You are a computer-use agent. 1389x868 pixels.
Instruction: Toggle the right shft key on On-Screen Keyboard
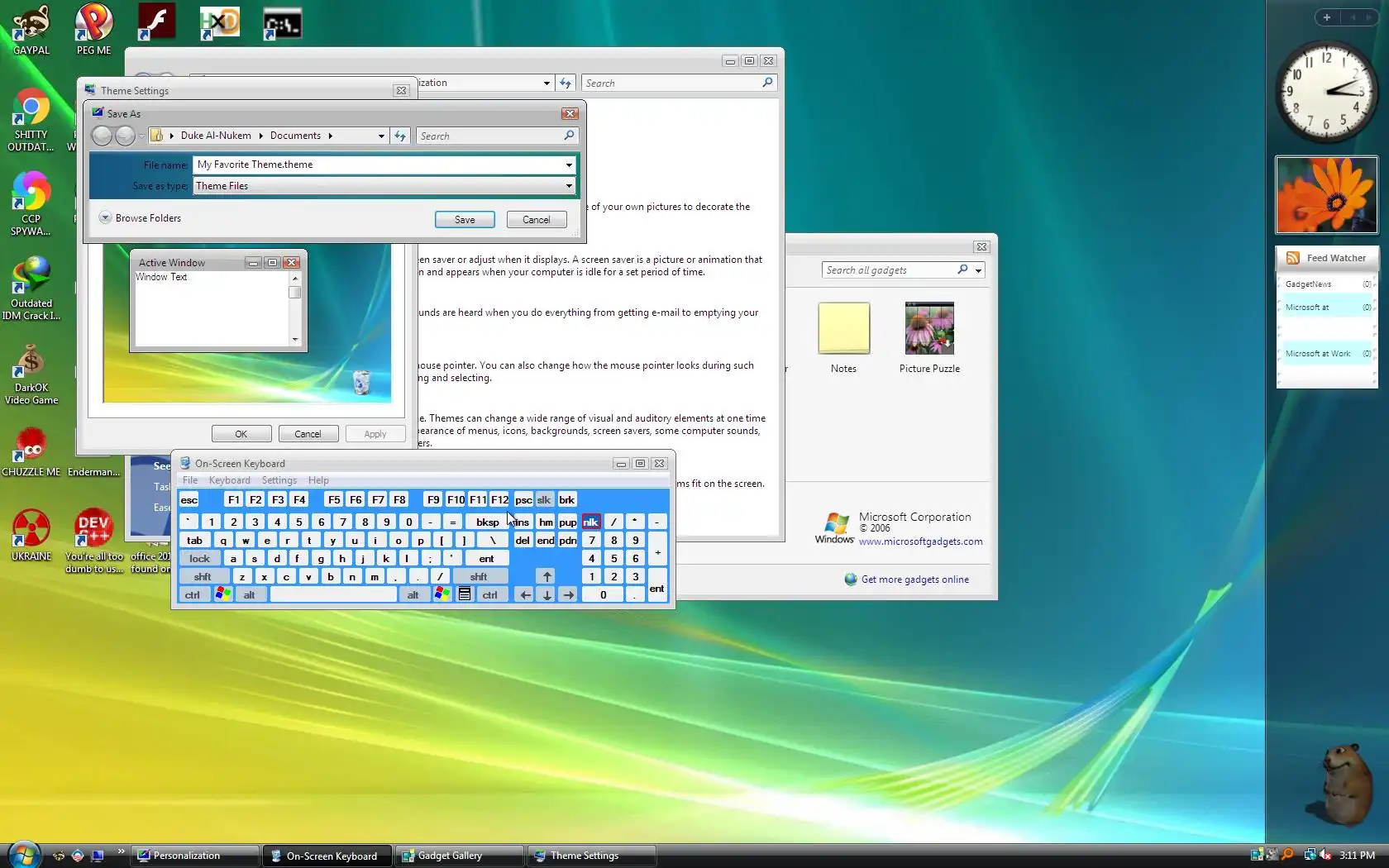tap(479, 576)
